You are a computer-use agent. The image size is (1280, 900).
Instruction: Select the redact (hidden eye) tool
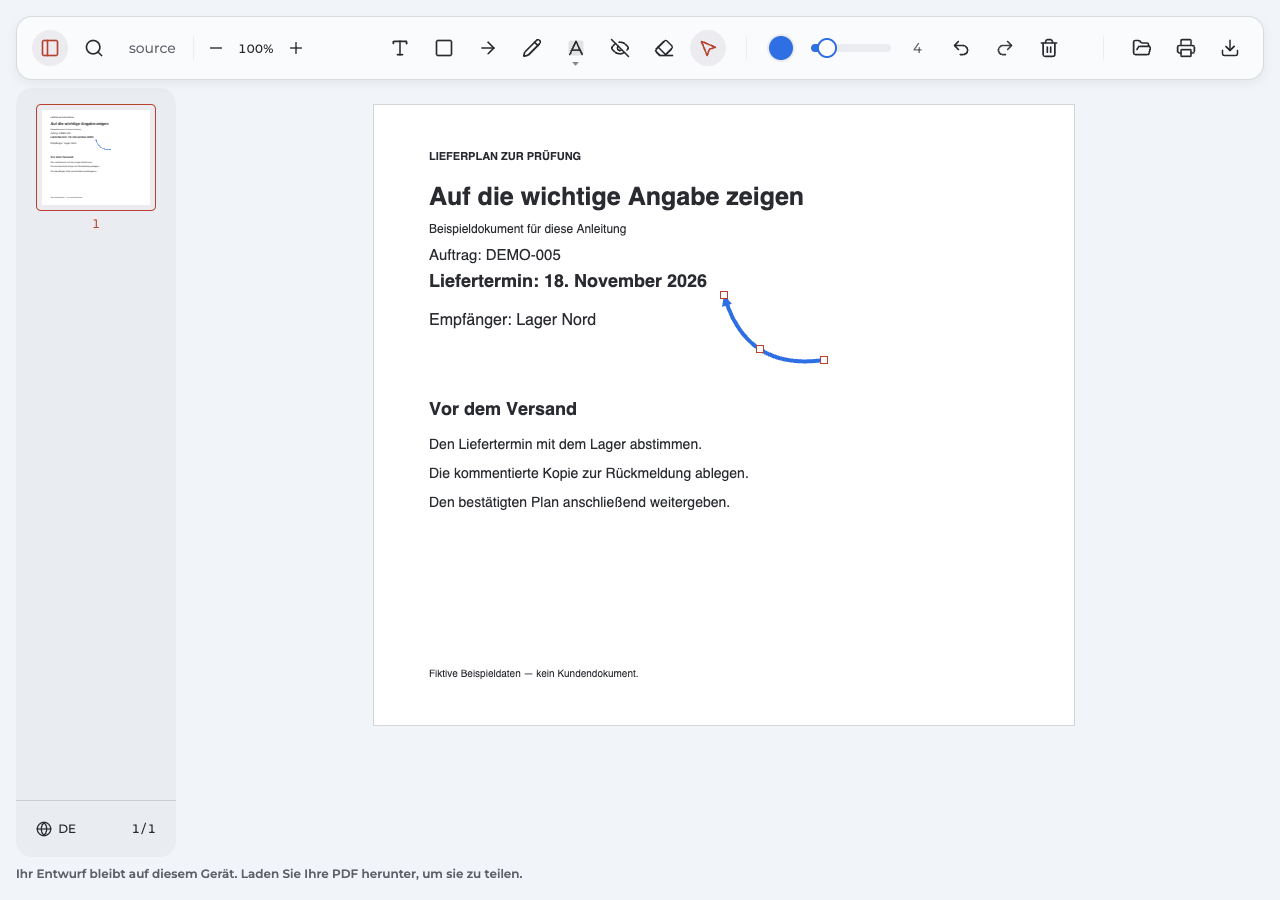(x=620, y=48)
